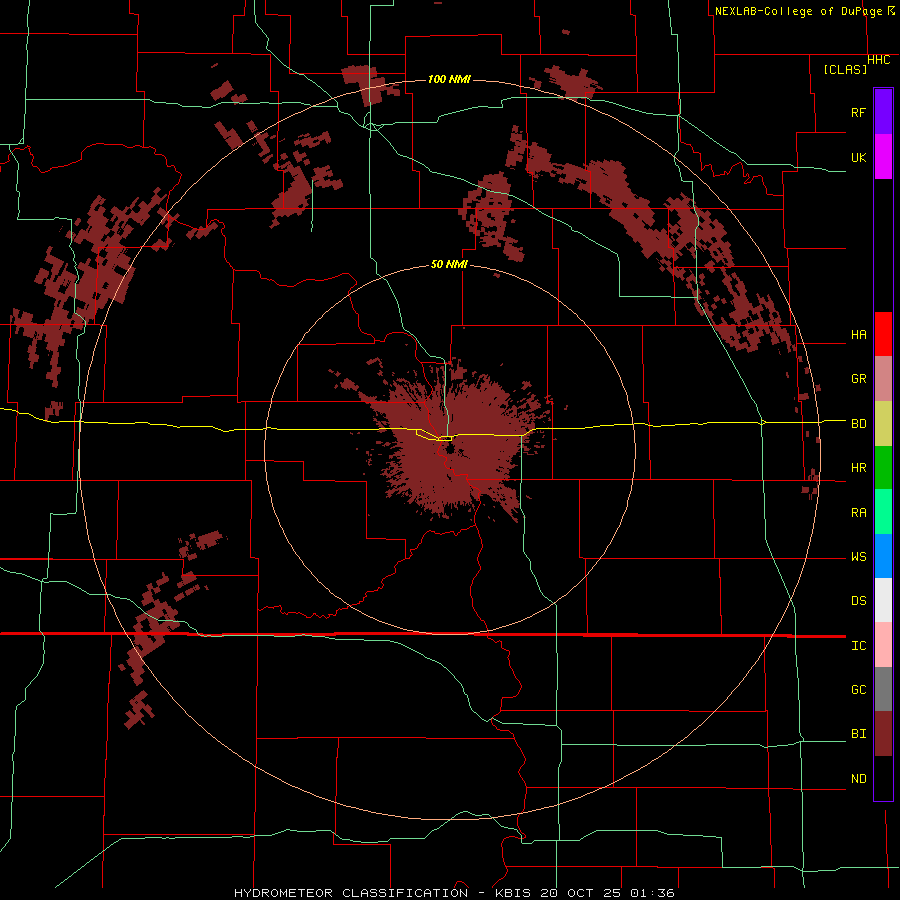Click the '50 NMI' range ring label
900x900 pixels.
point(449,264)
